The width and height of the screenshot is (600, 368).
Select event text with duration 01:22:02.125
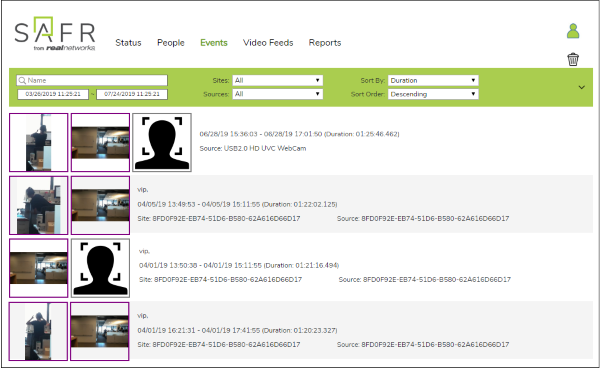click(237, 205)
